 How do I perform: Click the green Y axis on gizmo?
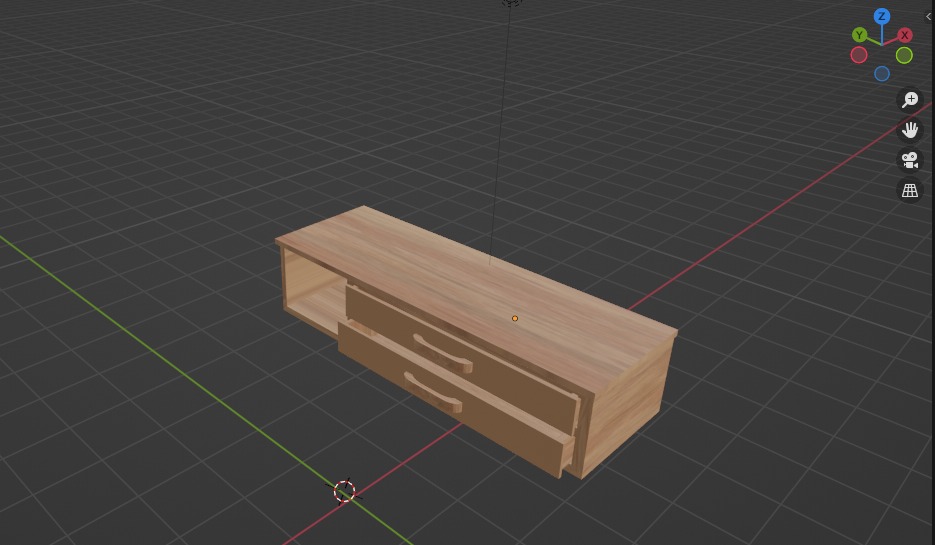[859, 35]
